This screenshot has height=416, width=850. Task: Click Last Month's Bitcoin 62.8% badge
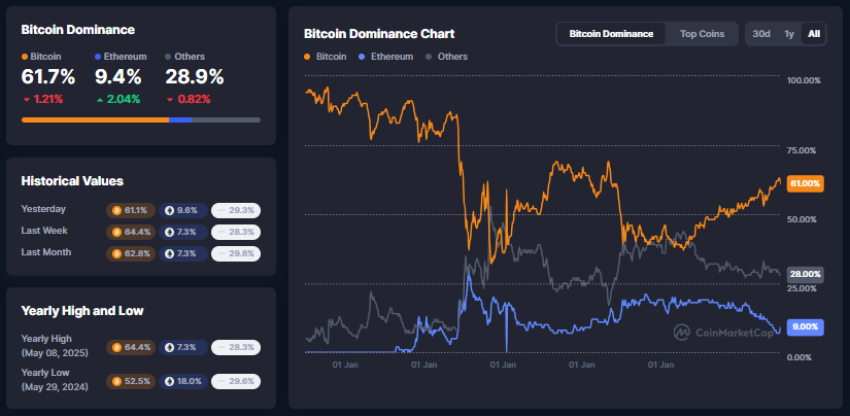(x=129, y=252)
